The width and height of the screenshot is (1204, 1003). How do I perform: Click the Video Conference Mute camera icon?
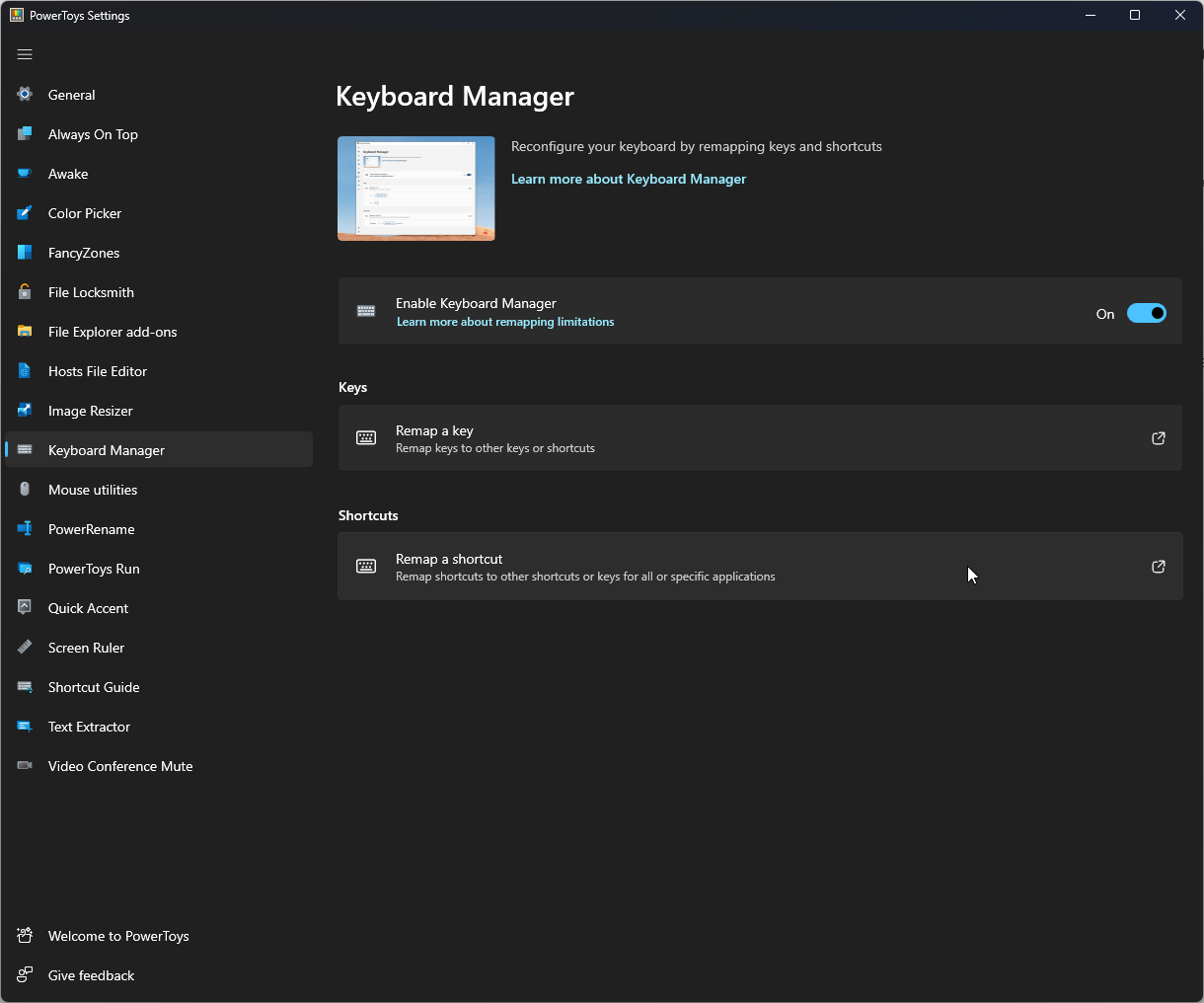click(24, 766)
